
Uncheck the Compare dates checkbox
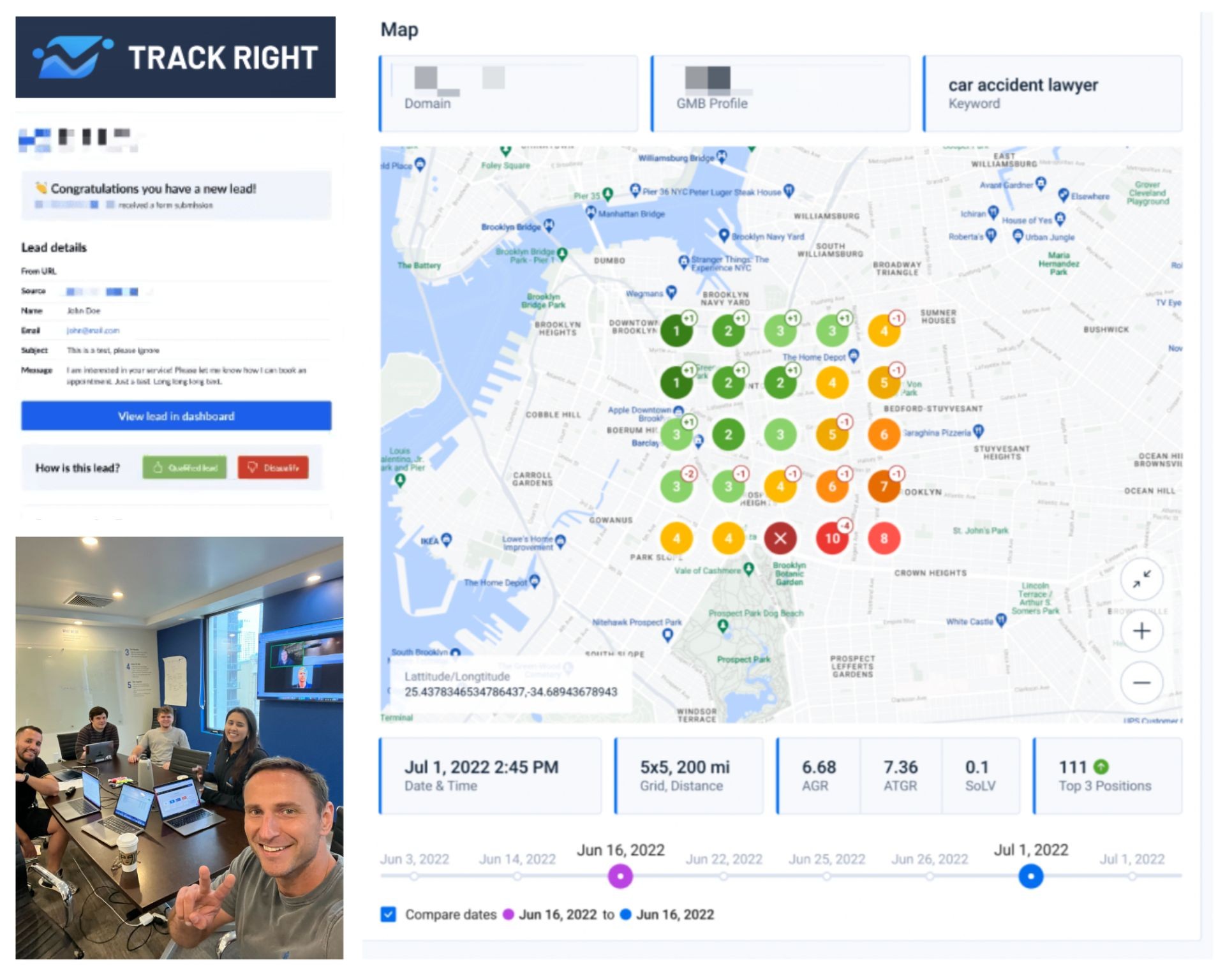click(x=388, y=914)
